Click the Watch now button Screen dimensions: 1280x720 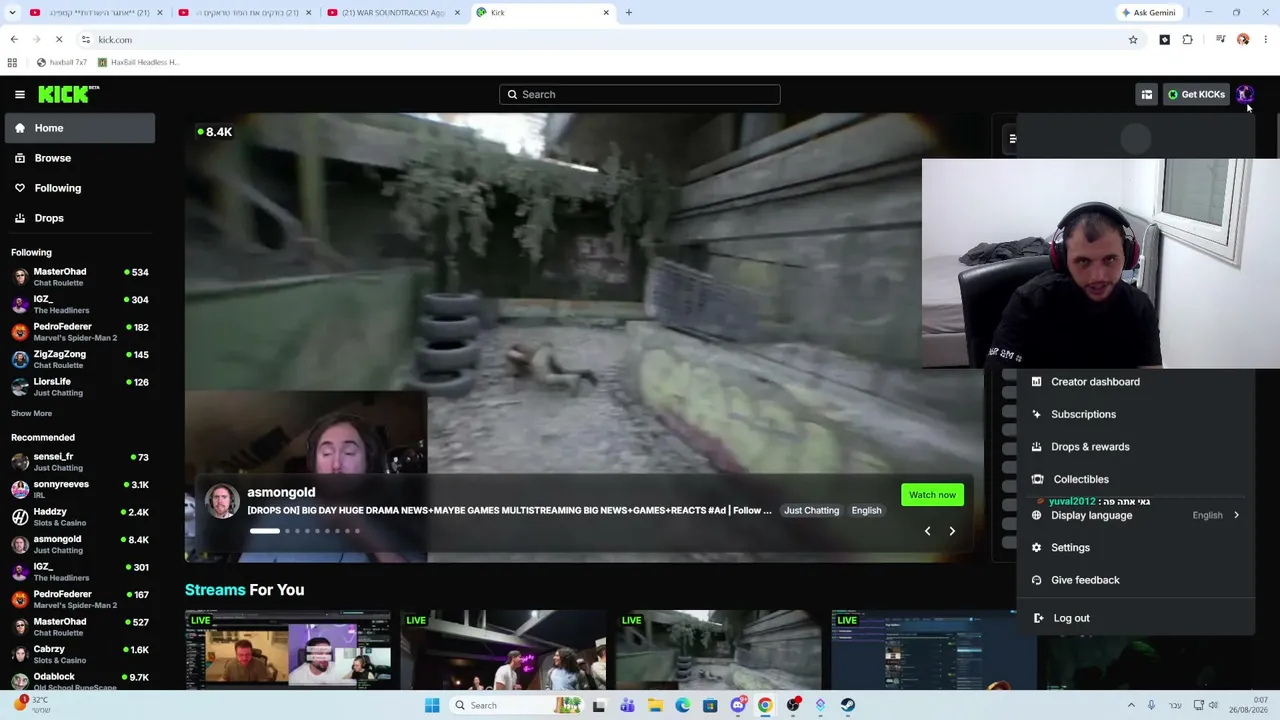(932, 495)
